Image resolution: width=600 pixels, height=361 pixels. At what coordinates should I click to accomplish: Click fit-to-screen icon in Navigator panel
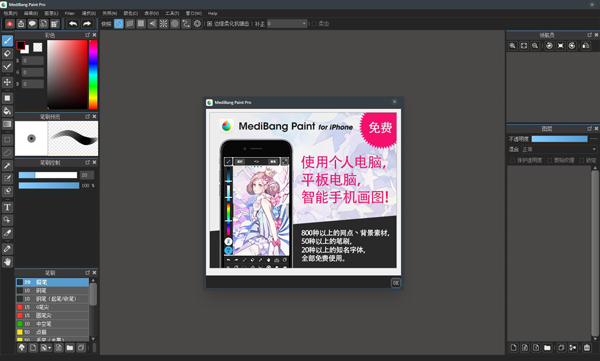(x=524, y=46)
